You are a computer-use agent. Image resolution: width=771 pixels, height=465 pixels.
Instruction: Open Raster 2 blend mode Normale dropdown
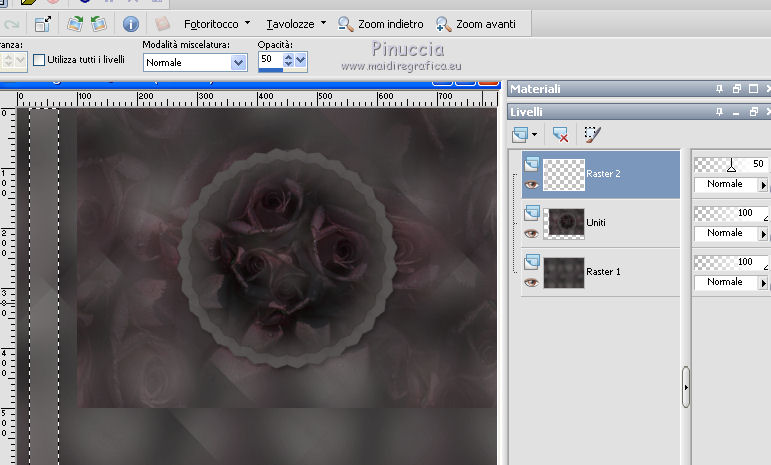click(765, 185)
